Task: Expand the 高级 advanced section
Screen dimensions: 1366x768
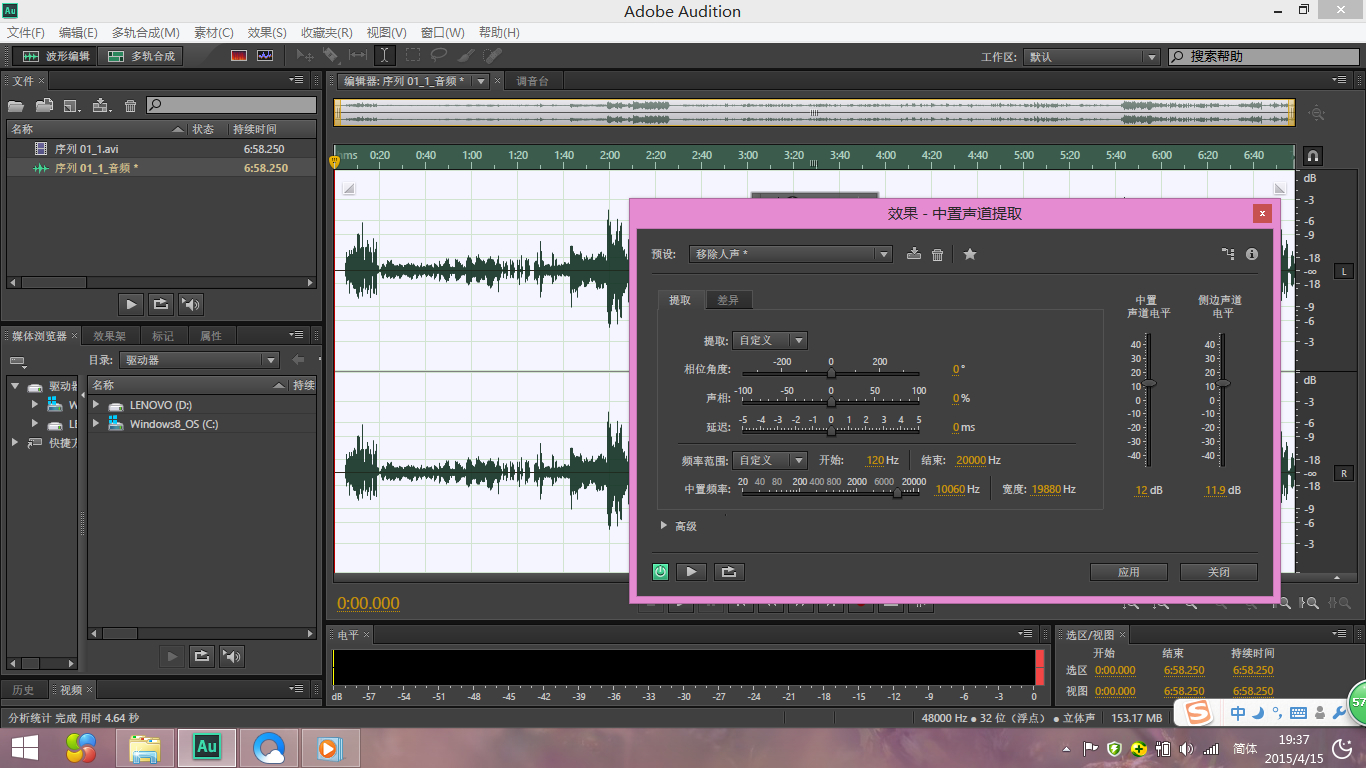Action: tap(663, 526)
